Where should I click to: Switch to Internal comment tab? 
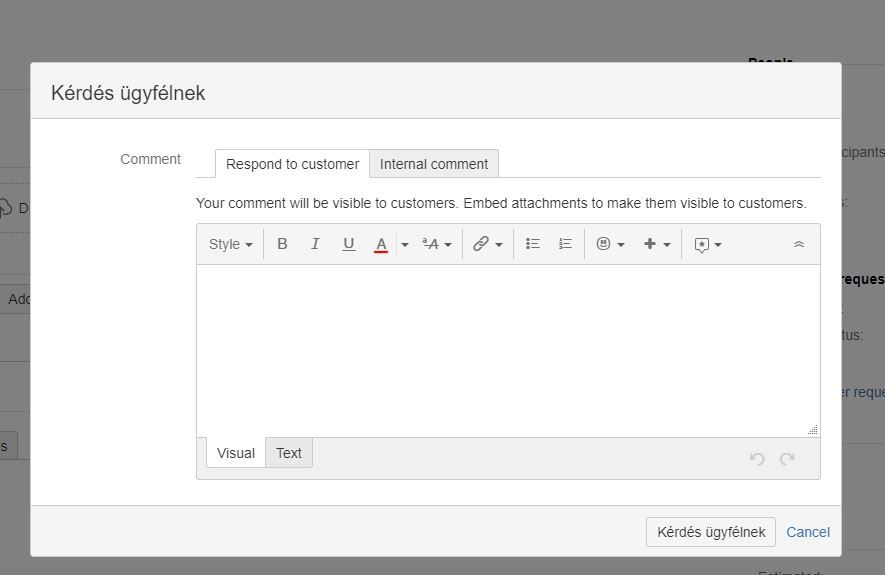pyautogui.click(x=433, y=164)
